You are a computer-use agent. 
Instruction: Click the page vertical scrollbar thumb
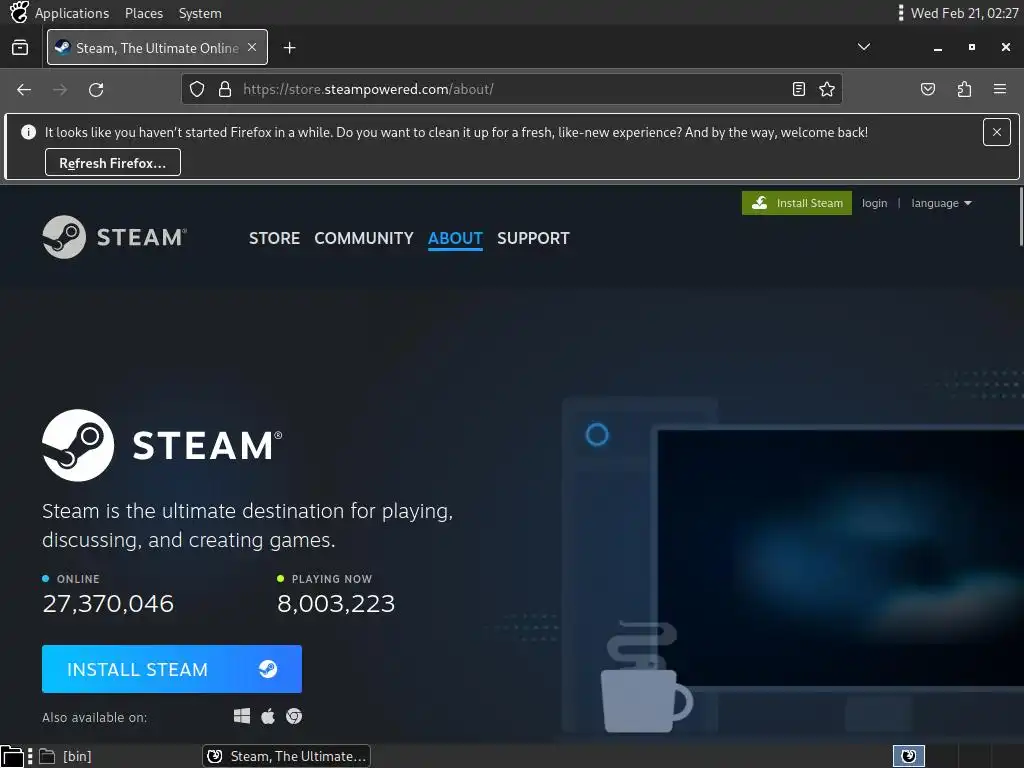tap(1021, 216)
